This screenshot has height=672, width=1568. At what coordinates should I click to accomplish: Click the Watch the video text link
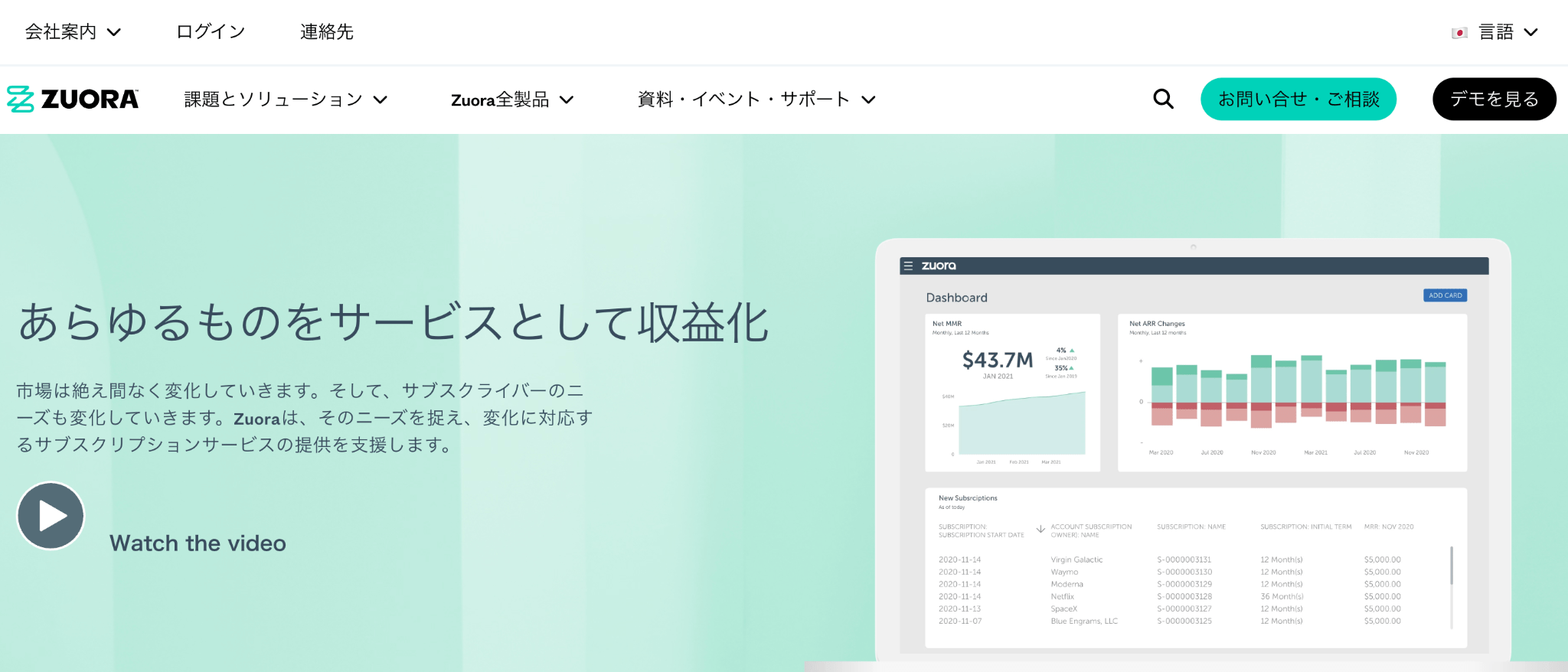tap(198, 543)
